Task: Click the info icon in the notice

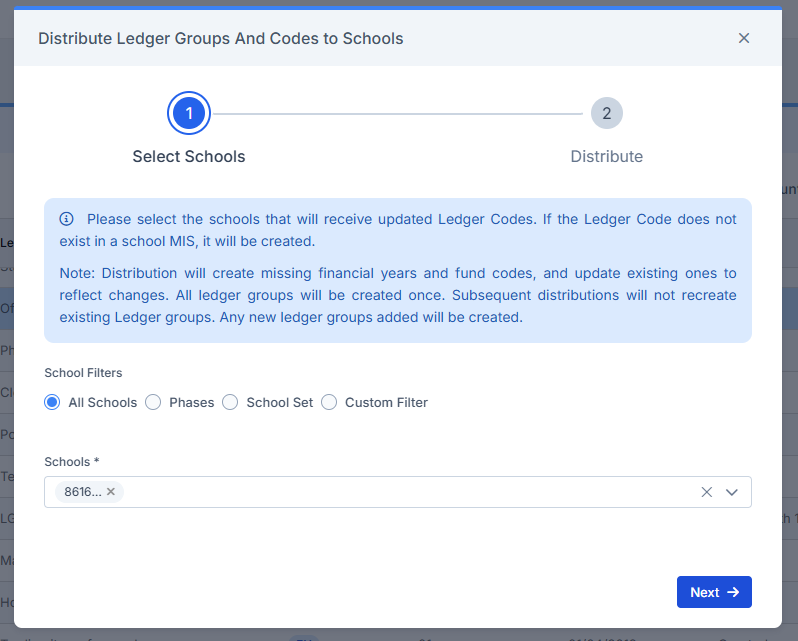Action: (67, 219)
